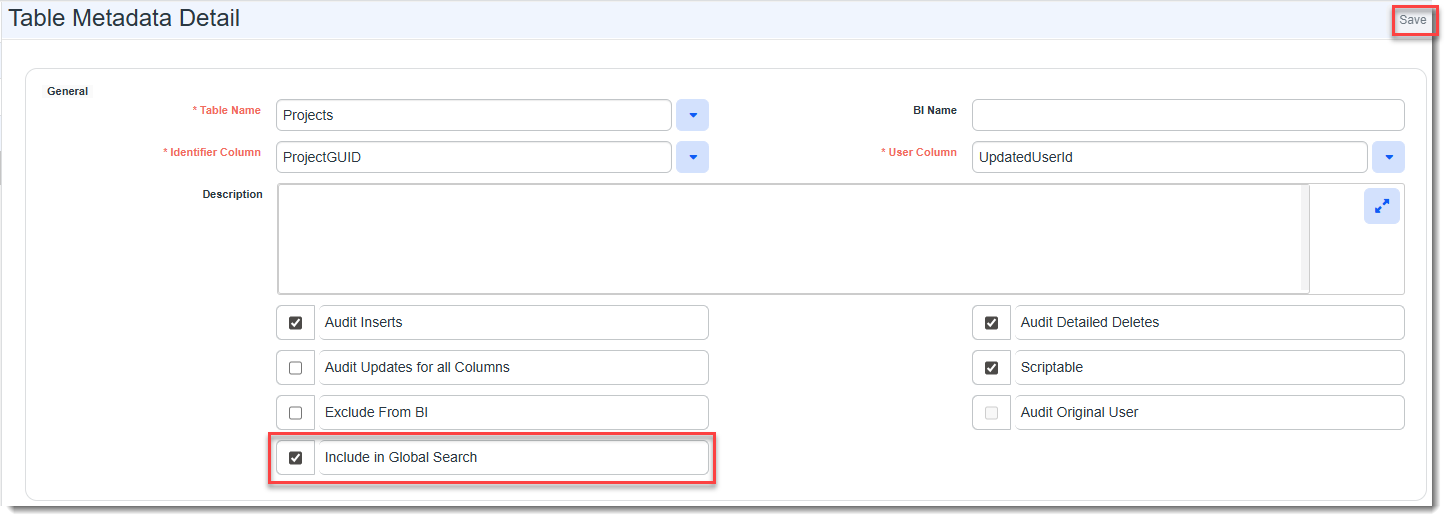Open the Table Name dropdown arrow
Viewport: 1454px width, 521px height.
point(692,115)
